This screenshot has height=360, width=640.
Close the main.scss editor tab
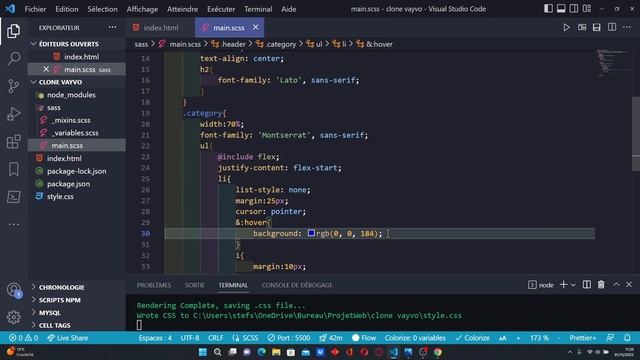point(256,27)
